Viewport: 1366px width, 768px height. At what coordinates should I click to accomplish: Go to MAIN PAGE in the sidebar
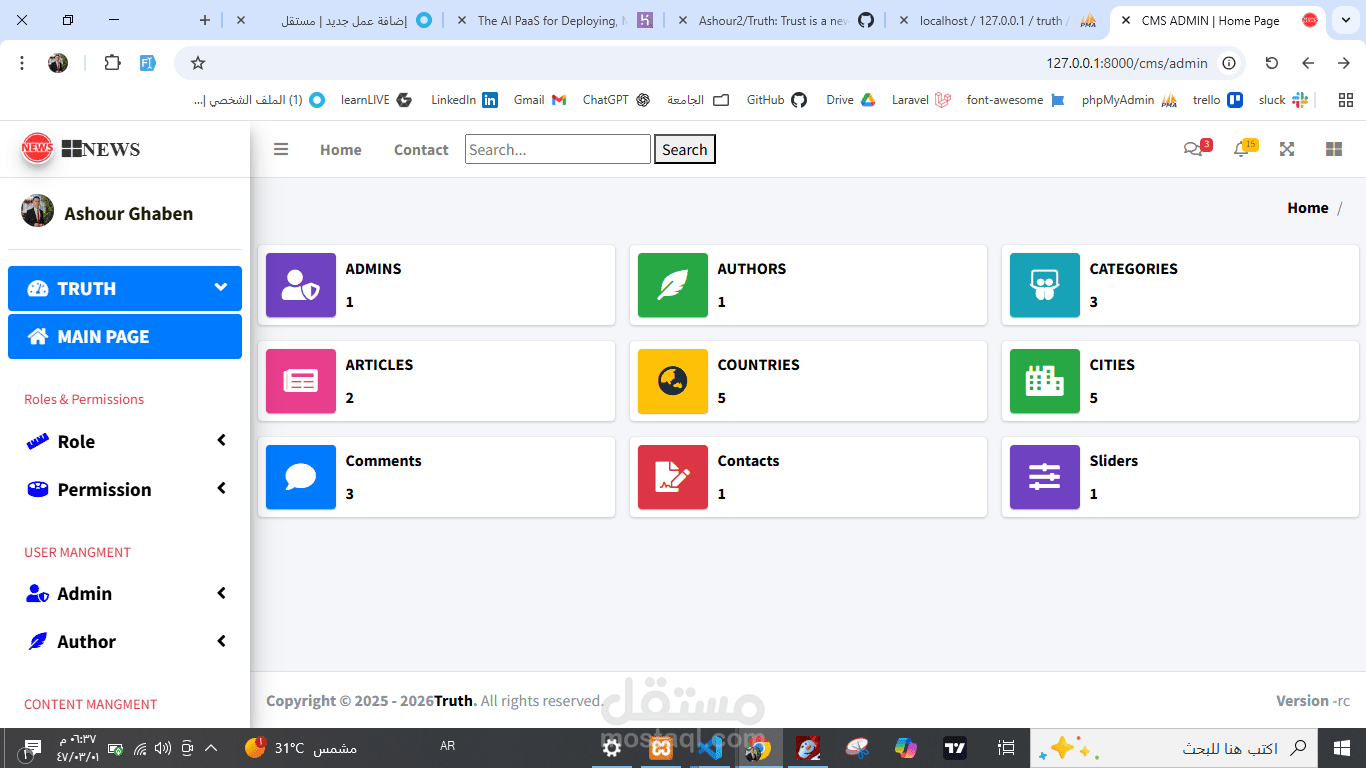pos(125,336)
